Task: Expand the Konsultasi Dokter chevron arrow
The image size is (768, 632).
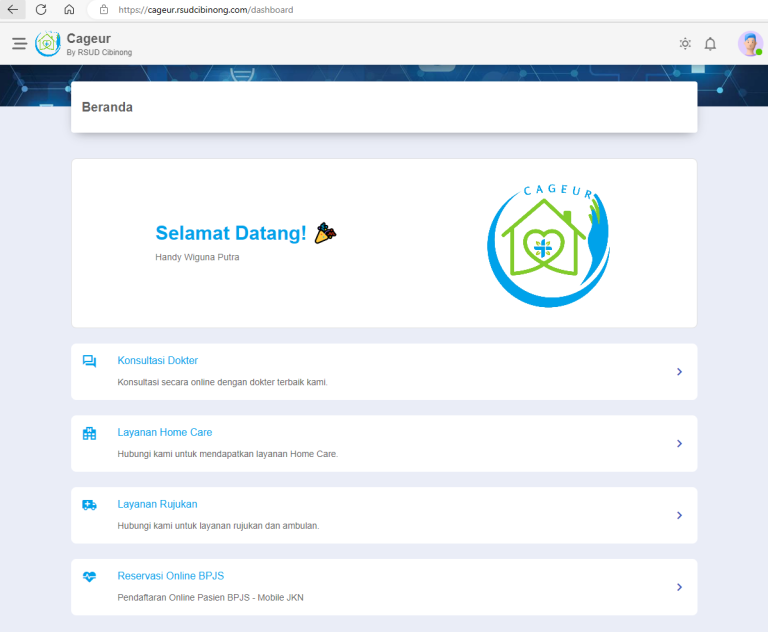Action: (x=679, y=372)
